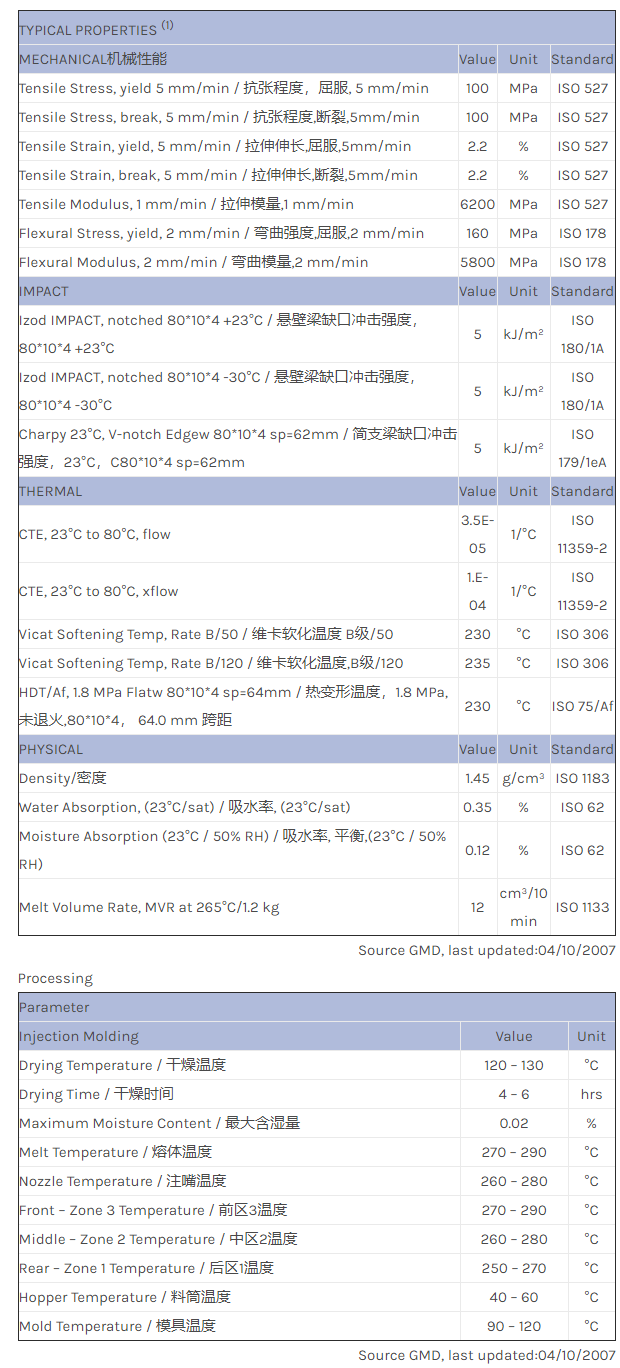Click the Processing heading text
The width and height of the screenshot is (620, 1368).
(x=55, y=978)
